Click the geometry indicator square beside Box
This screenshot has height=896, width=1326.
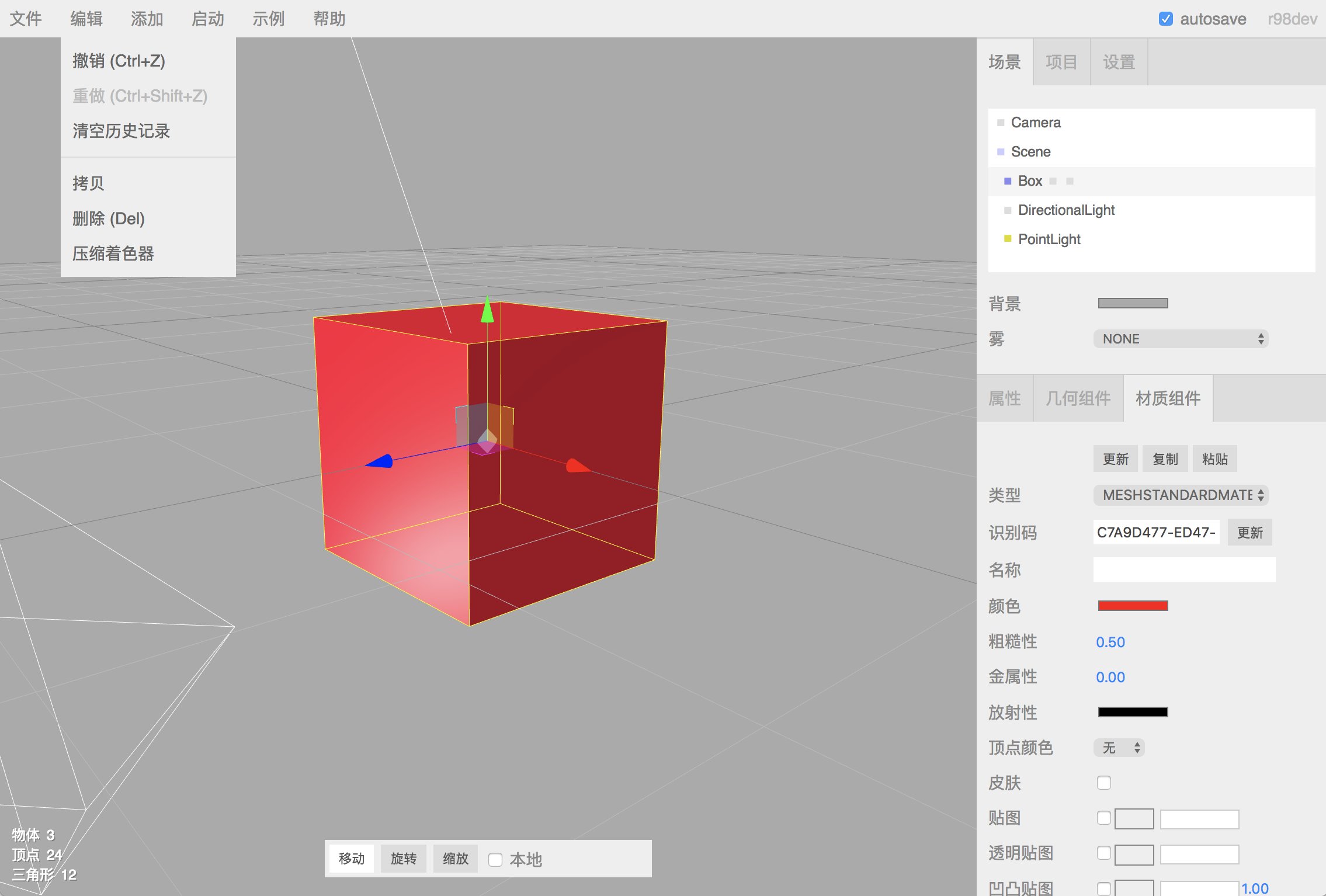[x=1053, y=181]
